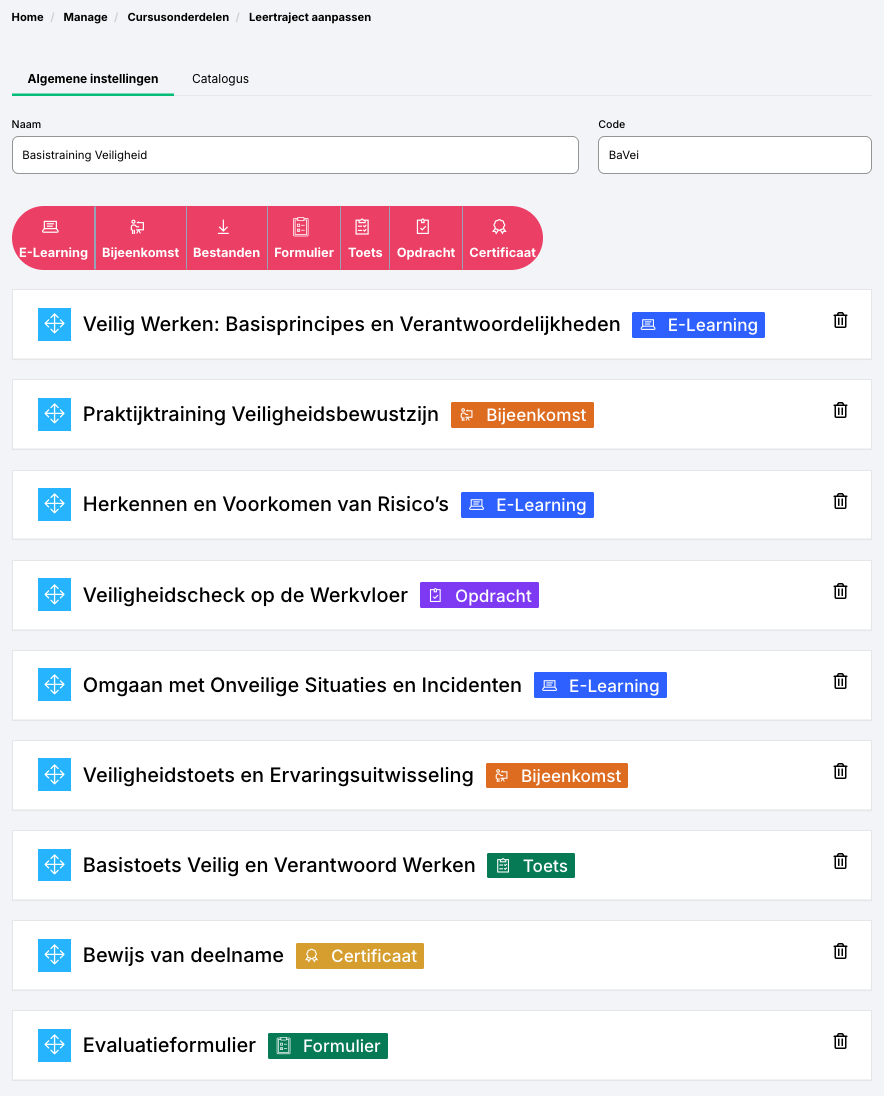Add an E-Learning item from the toolbar

click(53, 239)
